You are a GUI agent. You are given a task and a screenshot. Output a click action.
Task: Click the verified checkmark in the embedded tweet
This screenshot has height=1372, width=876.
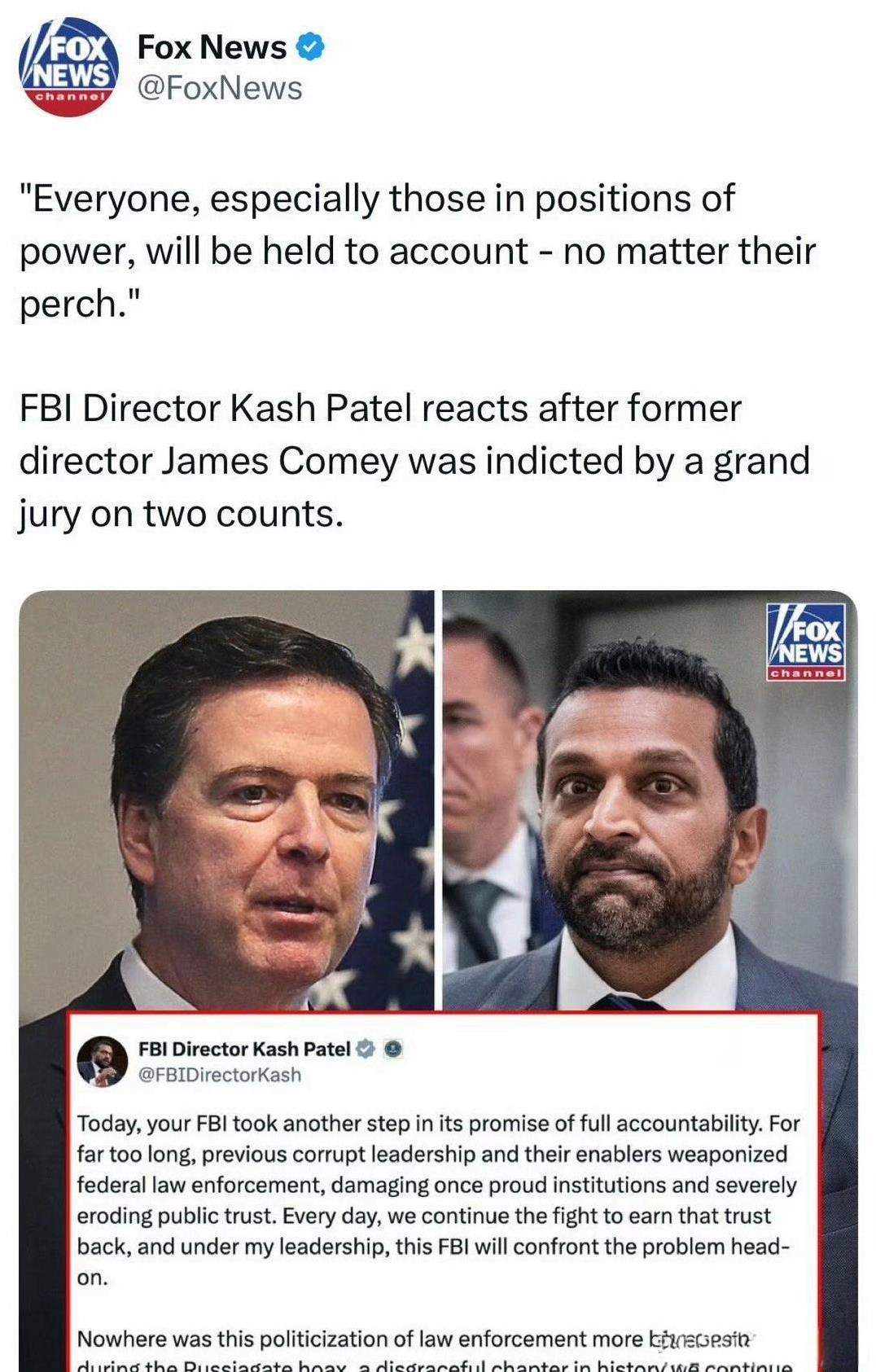366,1049
